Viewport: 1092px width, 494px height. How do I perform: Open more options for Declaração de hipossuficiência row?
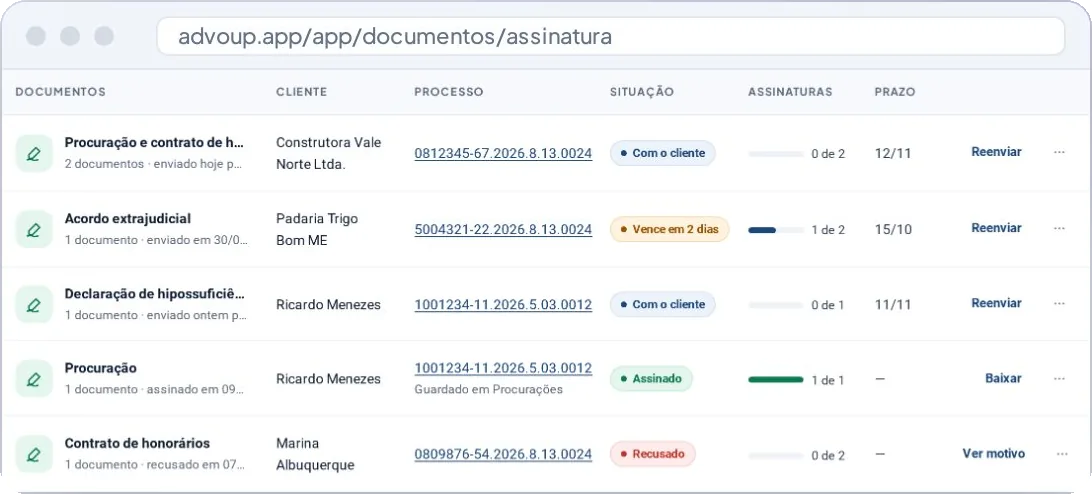click(1059, 303)
